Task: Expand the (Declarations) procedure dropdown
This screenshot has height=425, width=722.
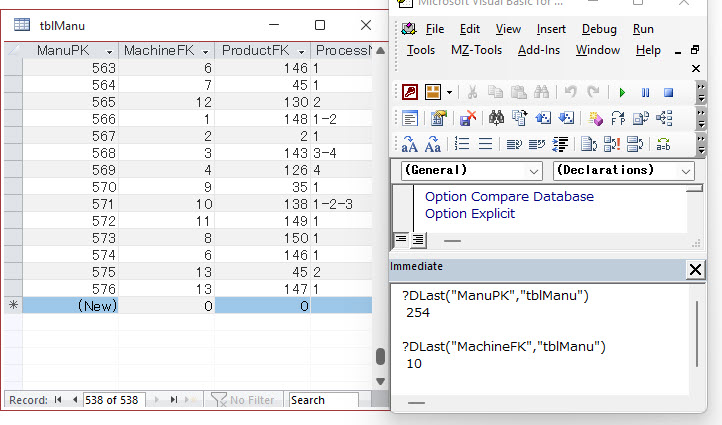Action: click(x=686, y=171)
